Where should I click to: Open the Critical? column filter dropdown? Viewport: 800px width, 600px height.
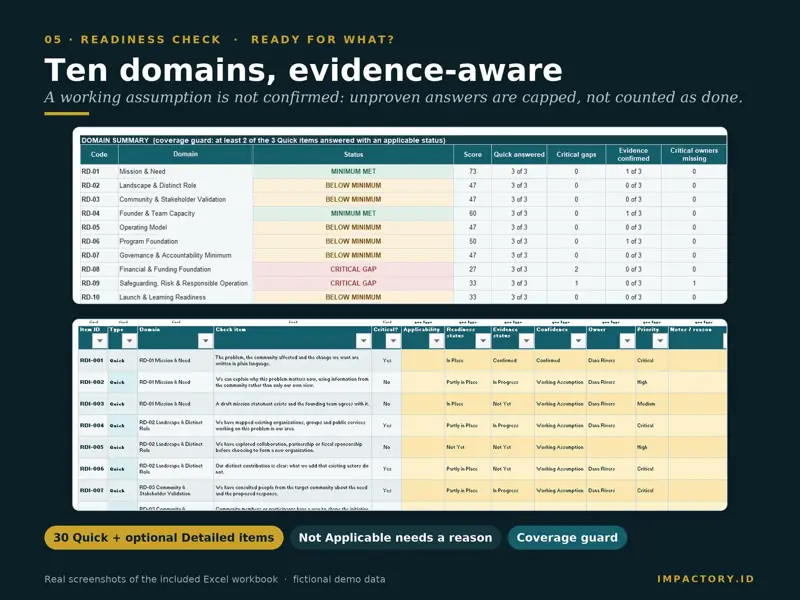click(393, 340)
